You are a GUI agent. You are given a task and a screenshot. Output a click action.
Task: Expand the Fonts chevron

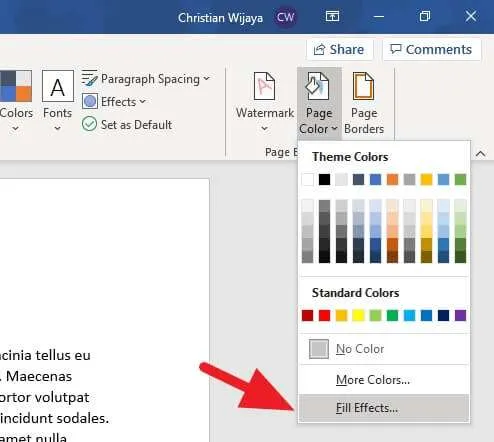coord(58,128)
